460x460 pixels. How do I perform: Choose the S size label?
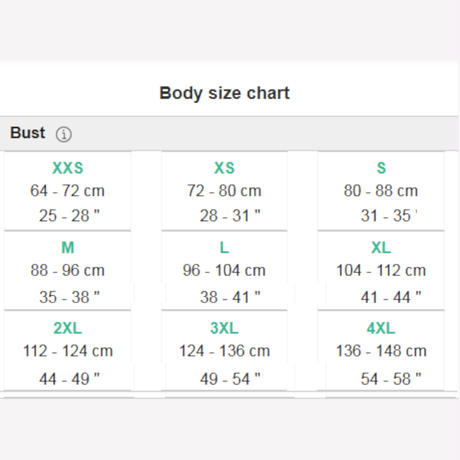click(x=381, y=168)
